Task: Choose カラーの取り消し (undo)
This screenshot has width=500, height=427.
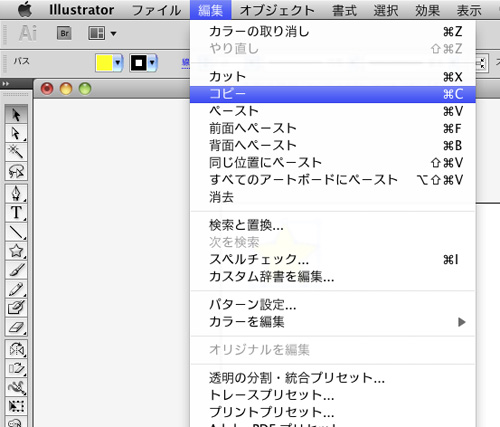Action: [x=333, y=32]
